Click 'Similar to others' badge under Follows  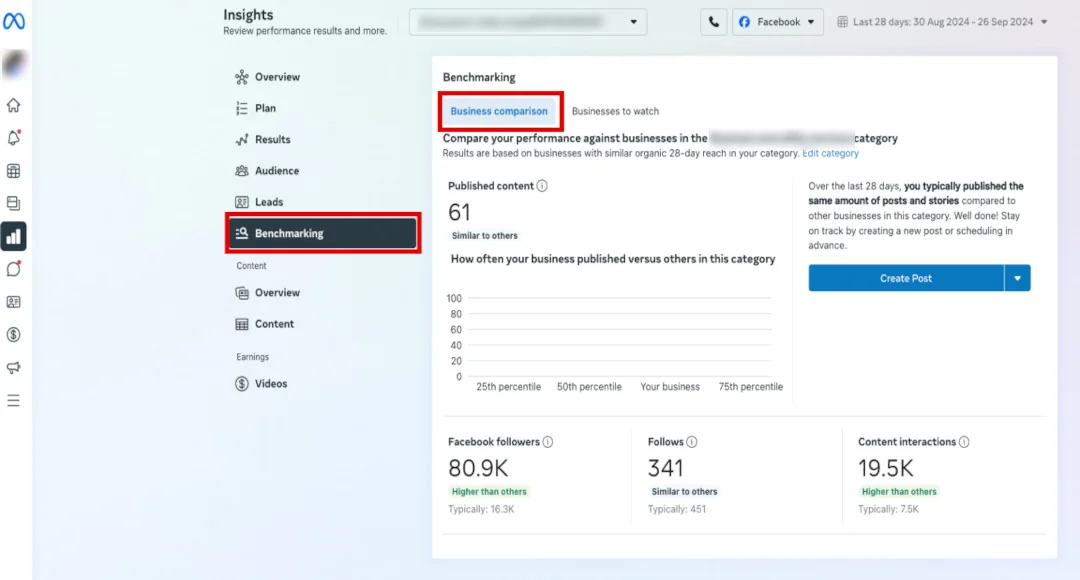[684, 492]
